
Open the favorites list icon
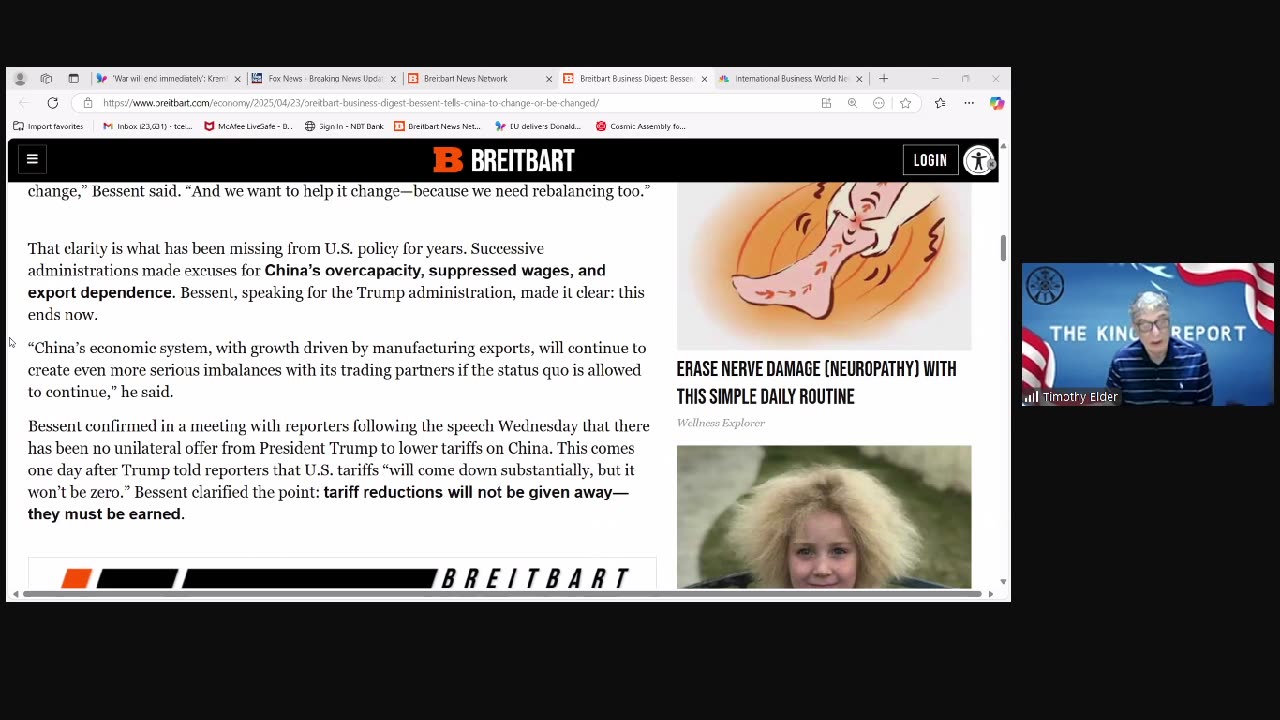pyautogui.click(x=940, y=103)
